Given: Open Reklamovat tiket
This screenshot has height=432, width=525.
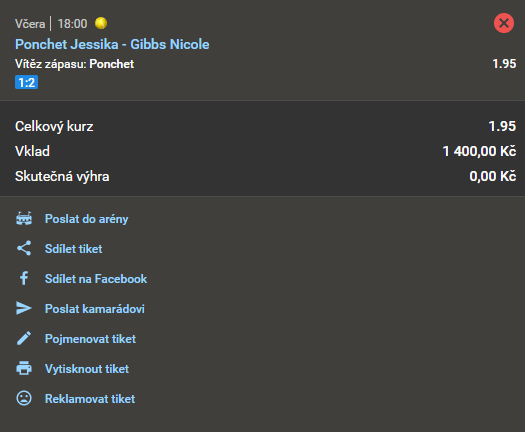Looking at the screenshot, I should coord(90,399).
